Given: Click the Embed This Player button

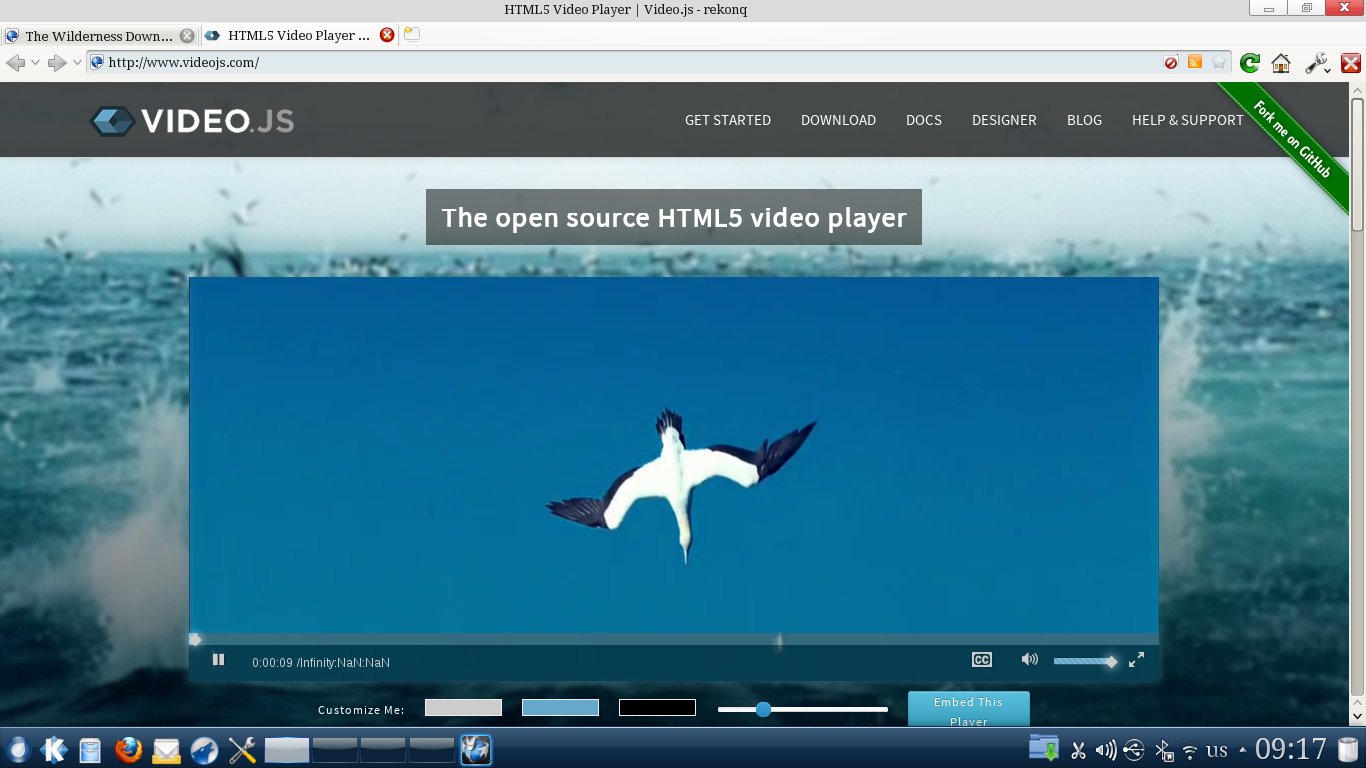Looking at the screenshot, I should coord(968,709).
